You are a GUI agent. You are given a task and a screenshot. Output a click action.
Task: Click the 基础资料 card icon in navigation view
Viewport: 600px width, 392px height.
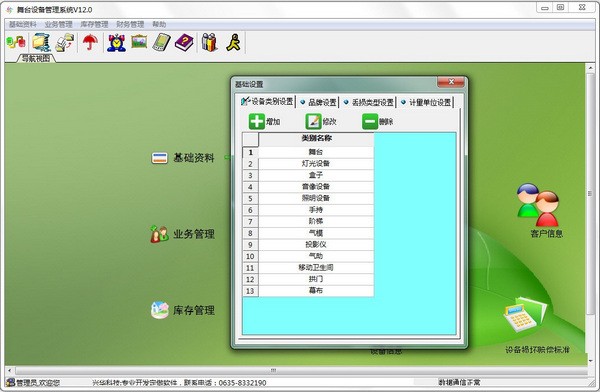(160, 158)
